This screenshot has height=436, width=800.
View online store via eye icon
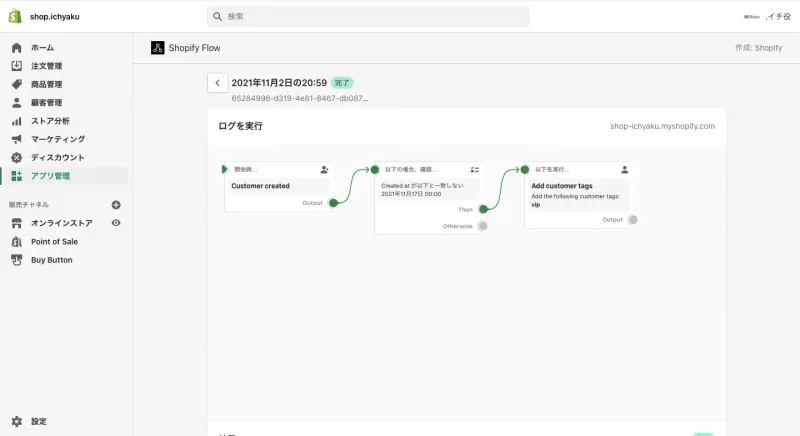[116, 223]
